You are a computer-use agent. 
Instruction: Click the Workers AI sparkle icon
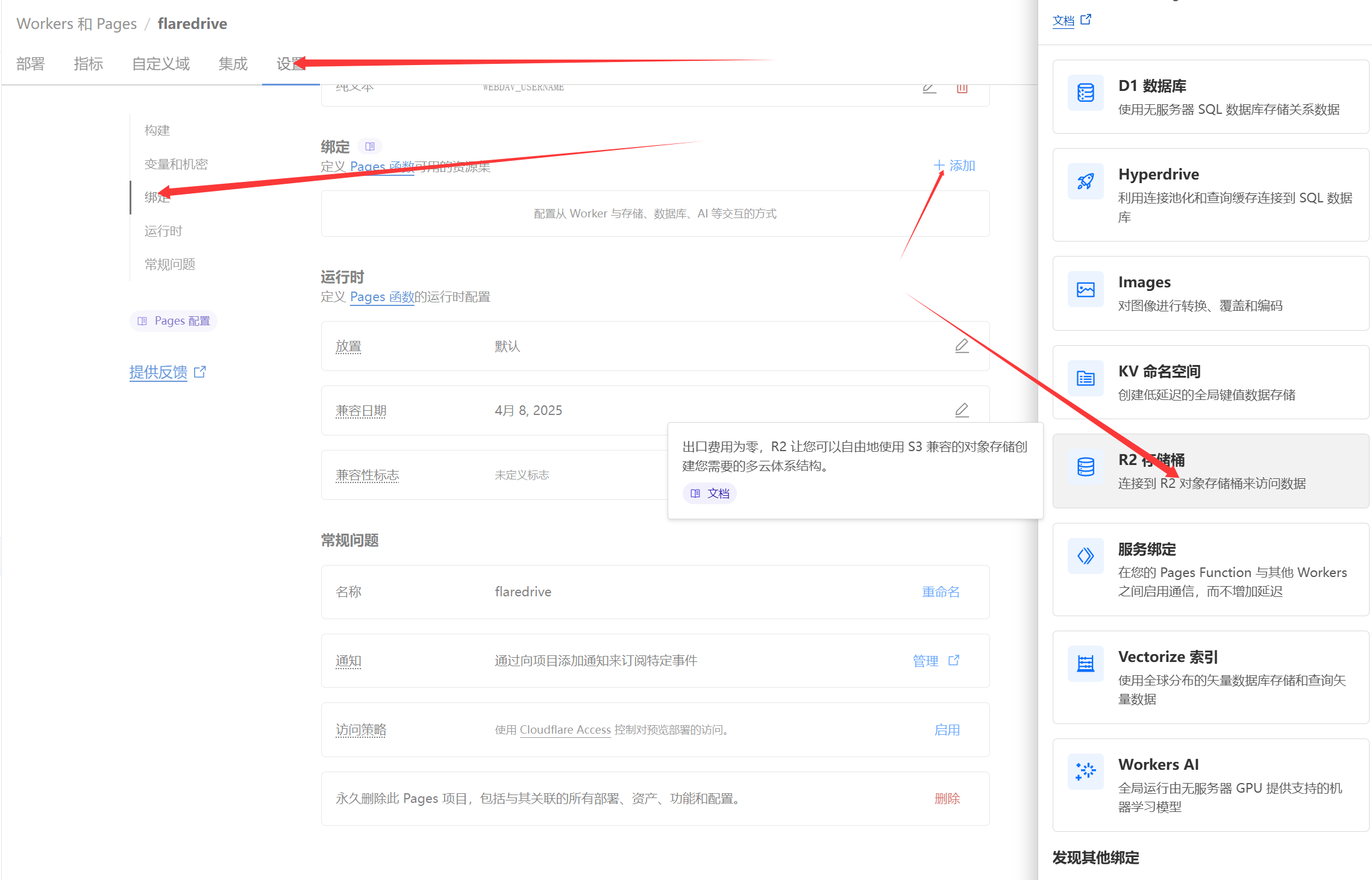pyautogui.click(x=1085, y=772)
